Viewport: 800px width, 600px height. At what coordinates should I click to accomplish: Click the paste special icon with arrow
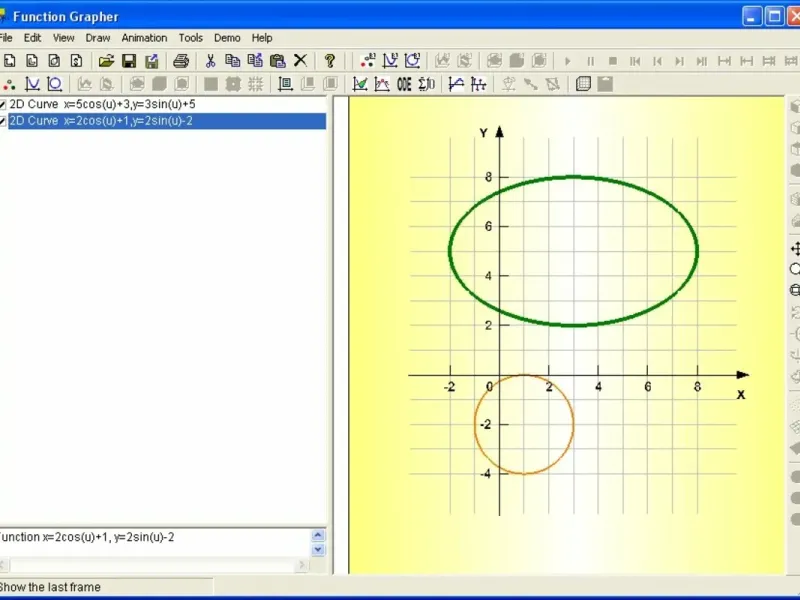[255, 61]
